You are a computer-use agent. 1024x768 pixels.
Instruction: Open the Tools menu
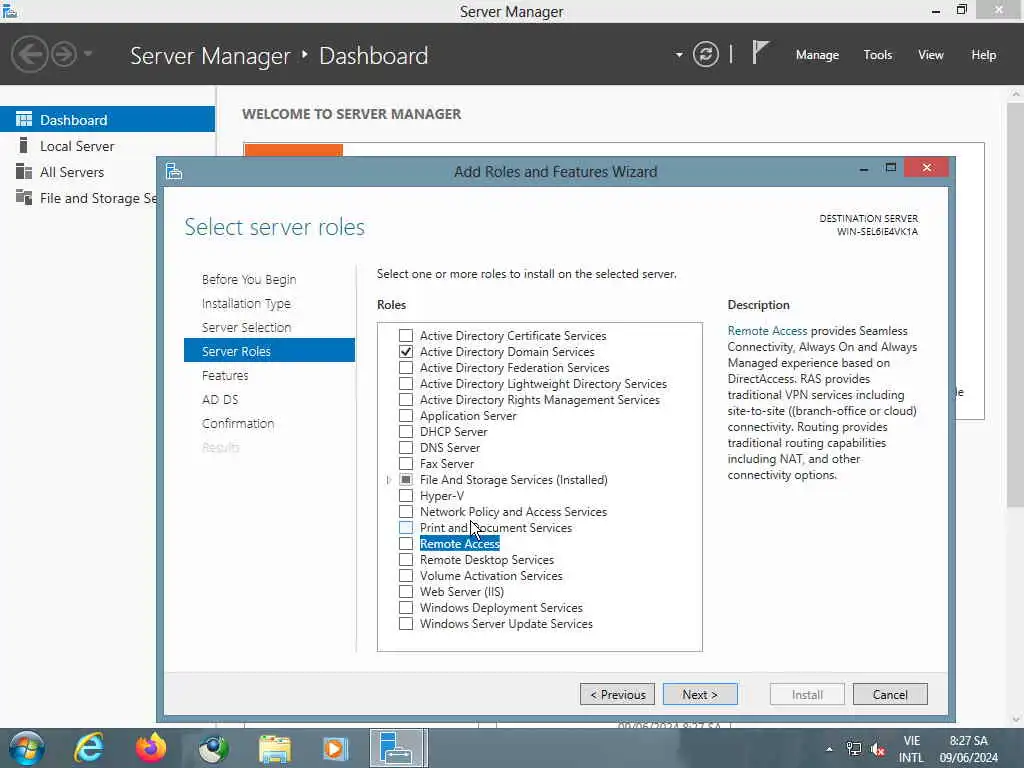pyautogui.click(x=877, y=55)
